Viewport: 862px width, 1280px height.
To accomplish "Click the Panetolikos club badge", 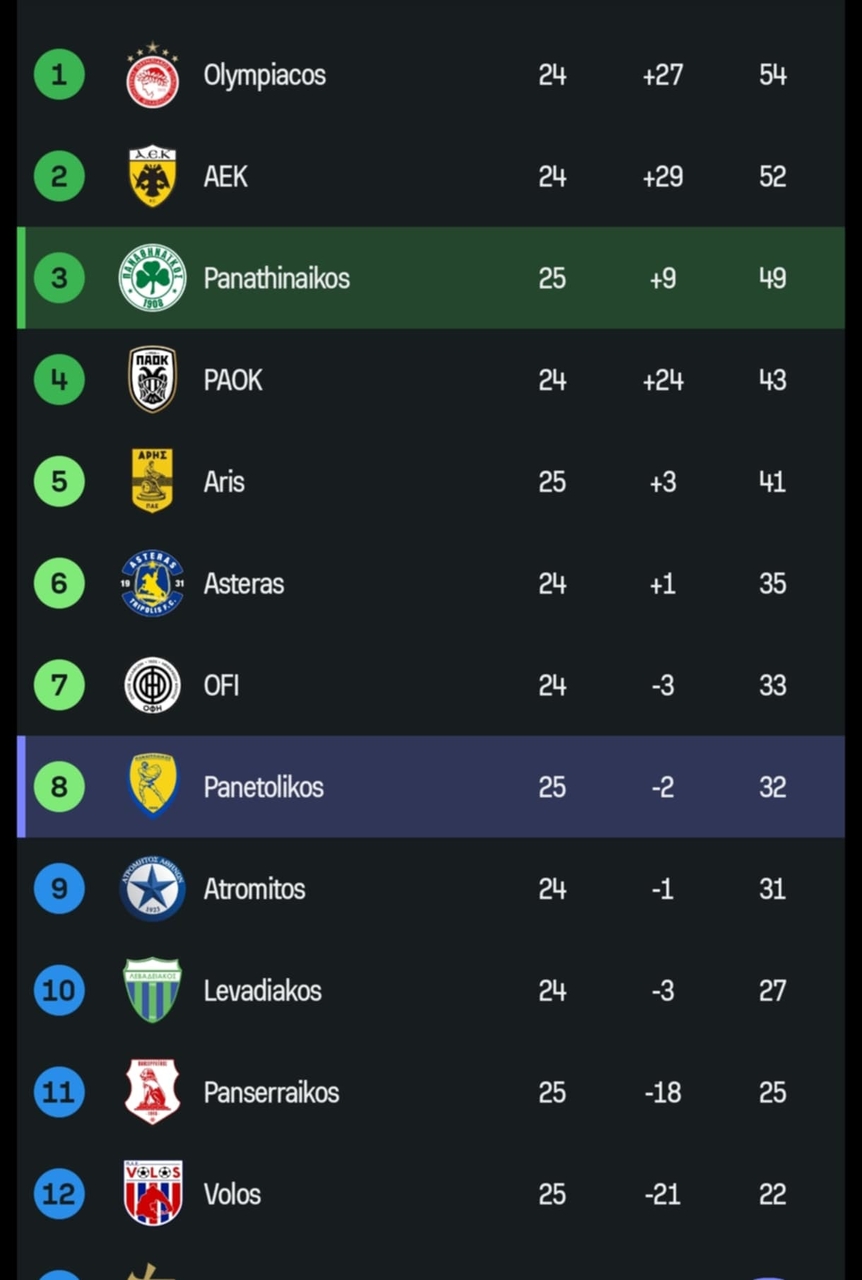I will click(151, 786).
